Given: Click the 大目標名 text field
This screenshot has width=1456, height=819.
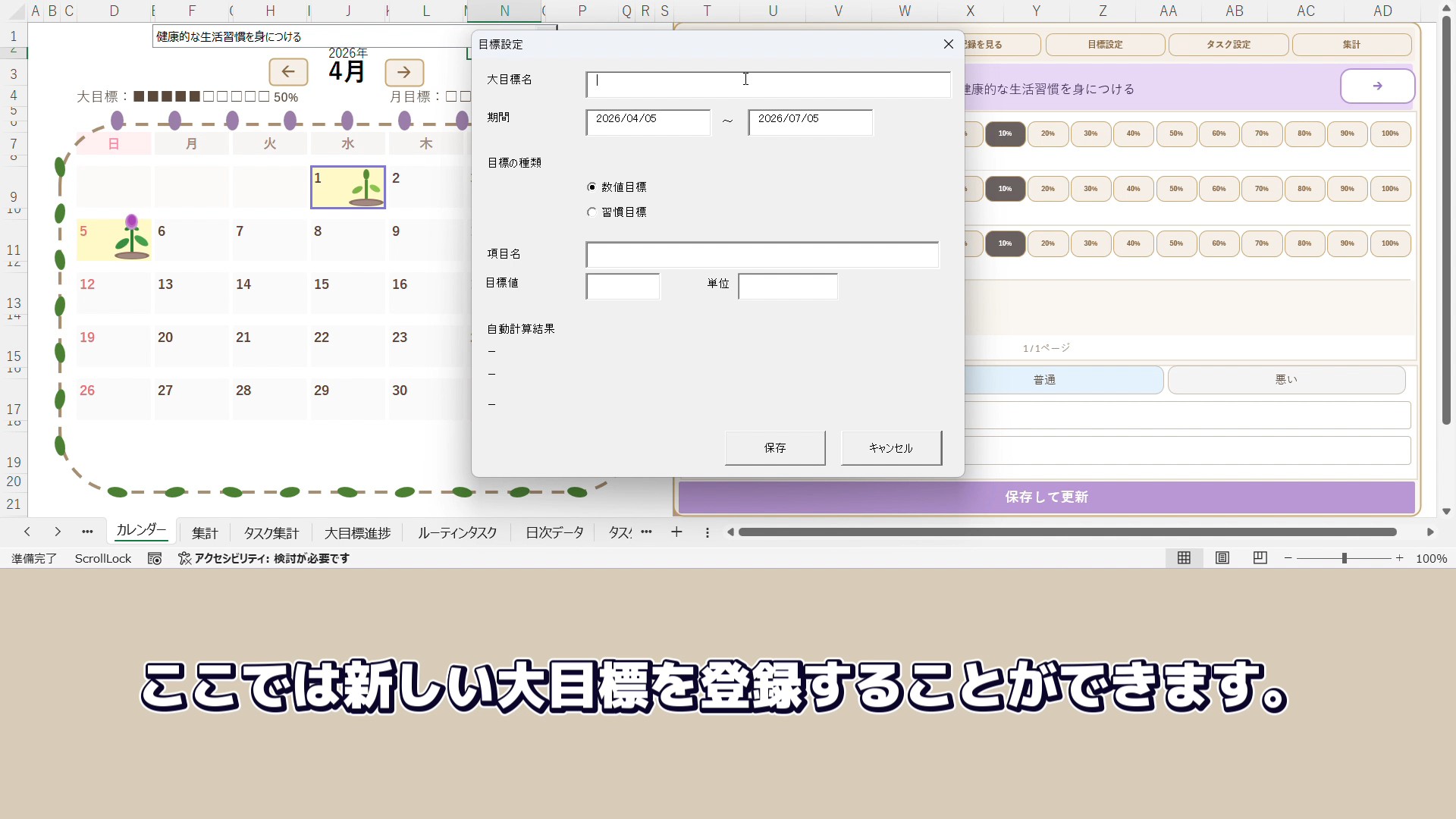Looking at the screenshot, I should point(767,84).
